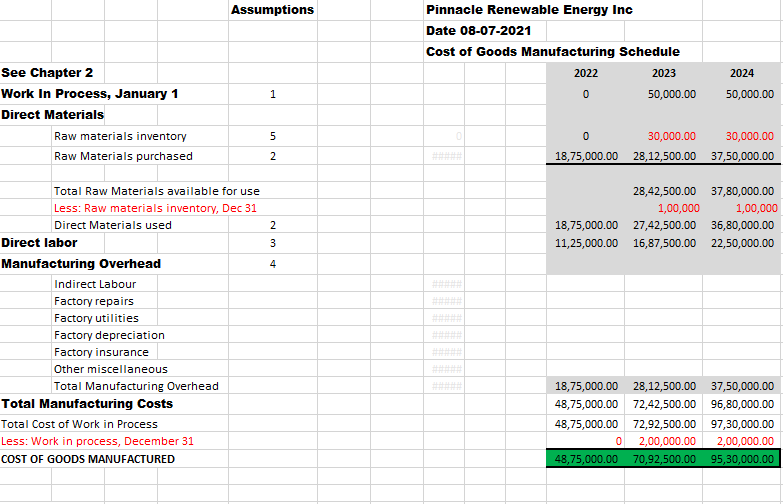The width and height of the screenshot is (783, 504).
Task: Select 2022 Raw Materials purchased 18,75,000.00
Action: point(586,156)
